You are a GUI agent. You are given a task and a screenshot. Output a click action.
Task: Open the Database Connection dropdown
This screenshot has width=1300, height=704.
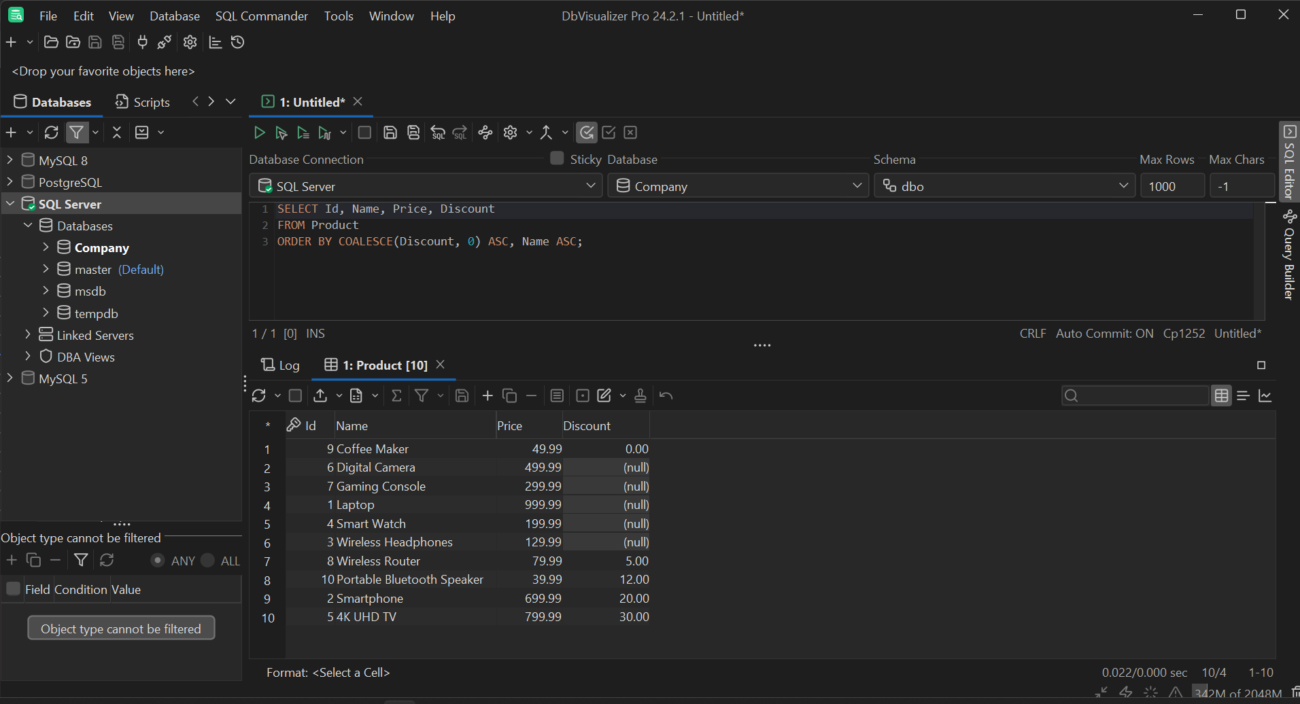coord(590,185)
